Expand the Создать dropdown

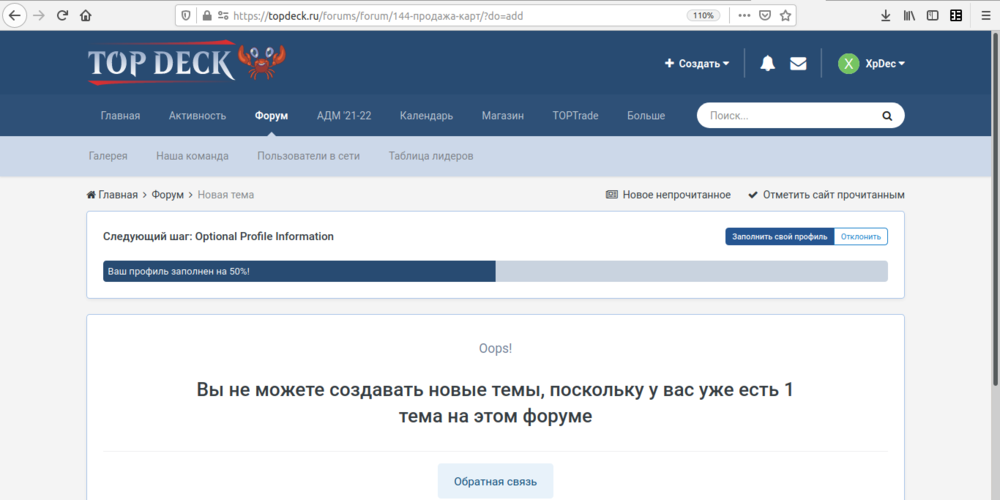click(696, 64)
